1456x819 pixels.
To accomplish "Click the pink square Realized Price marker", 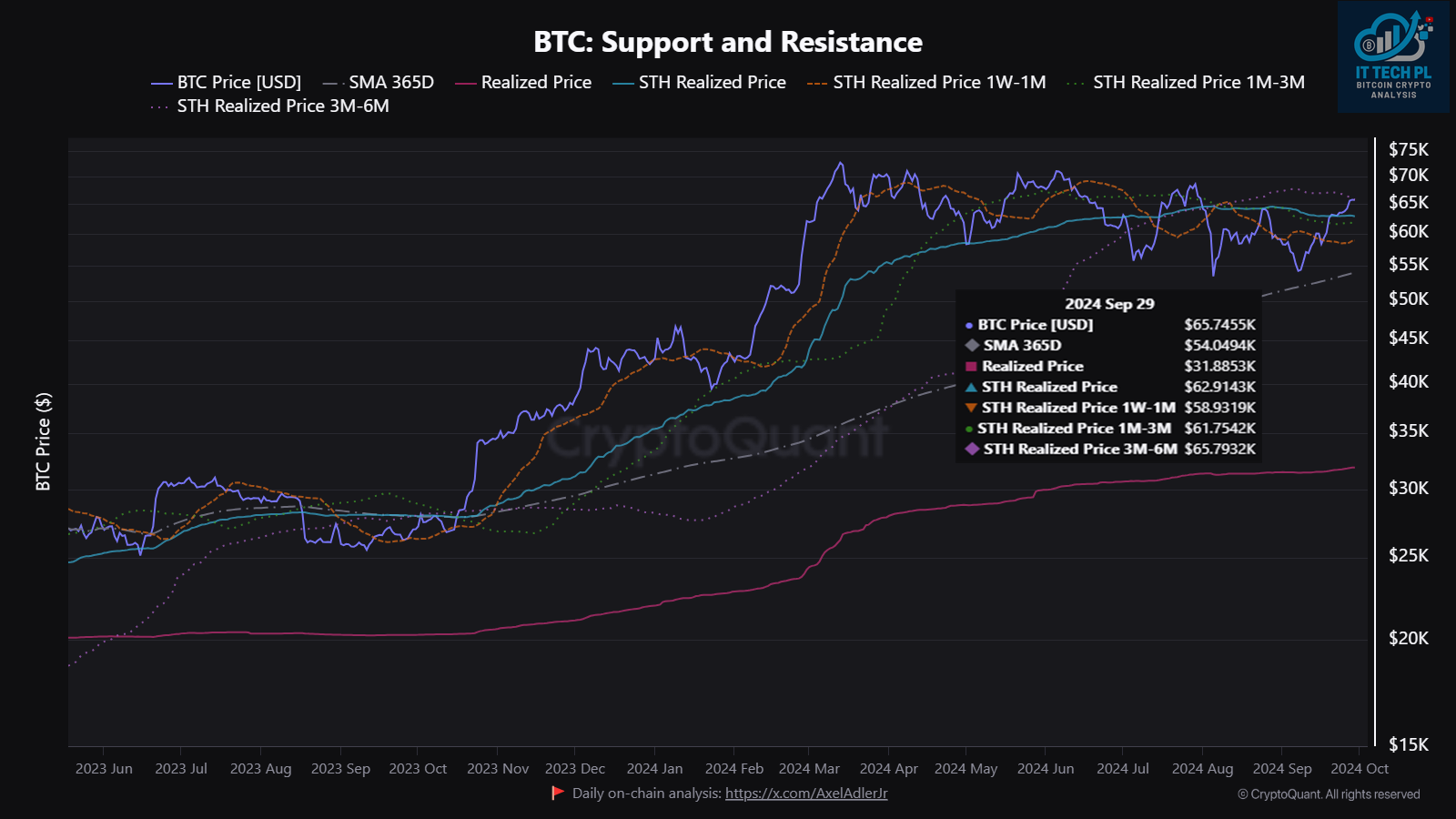I will pyautogui.click(x=971, y=366).
